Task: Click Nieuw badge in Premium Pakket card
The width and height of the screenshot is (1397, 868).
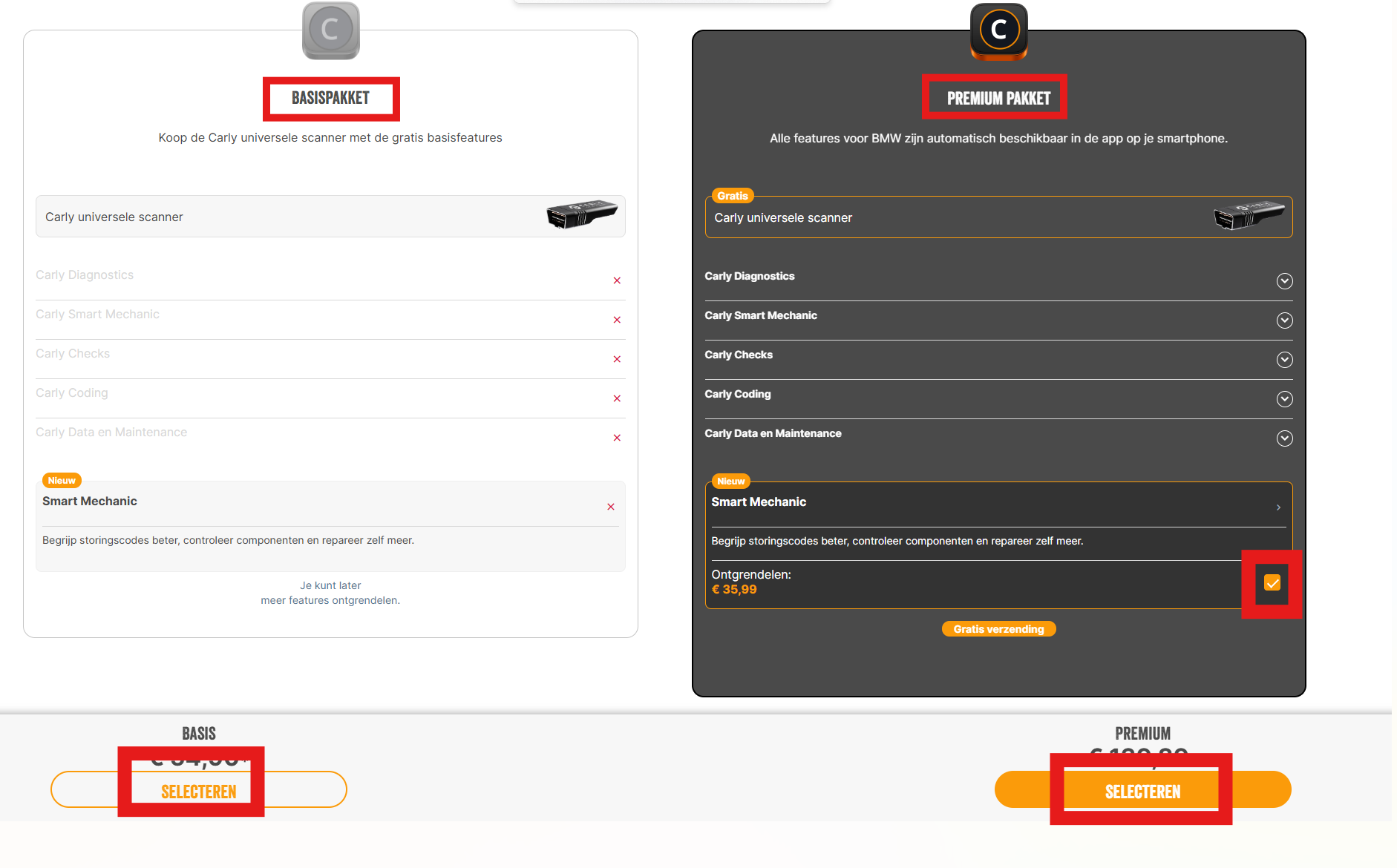Action: (x=731, y=481)
